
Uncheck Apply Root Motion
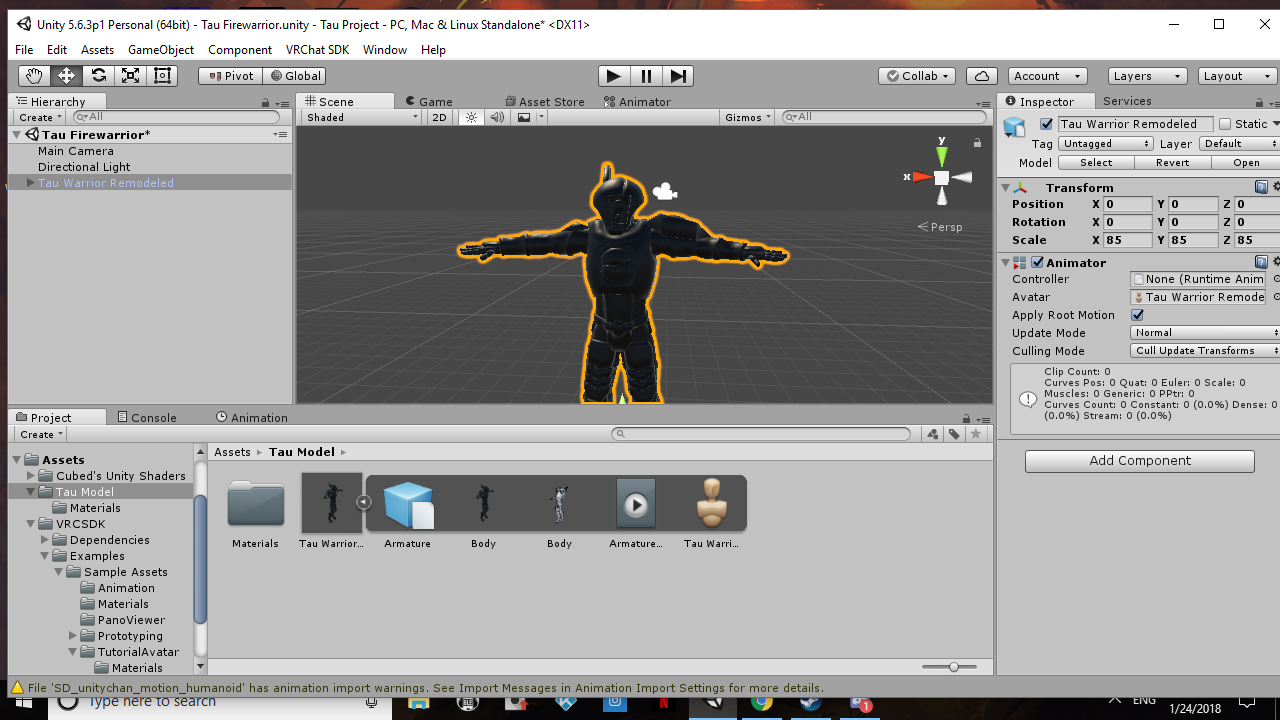tap(1138, 315)
